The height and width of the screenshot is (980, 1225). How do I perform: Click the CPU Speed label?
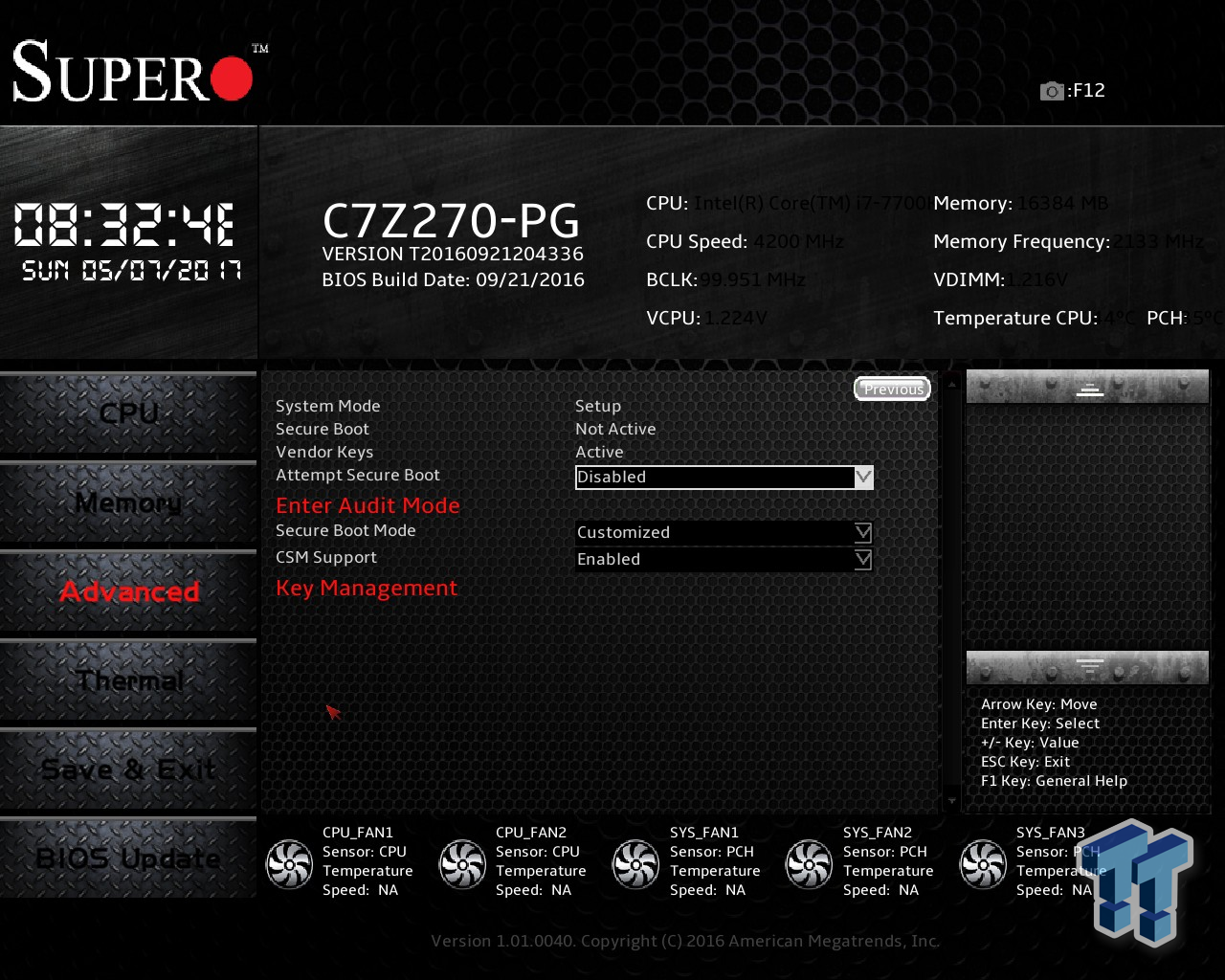697,242
